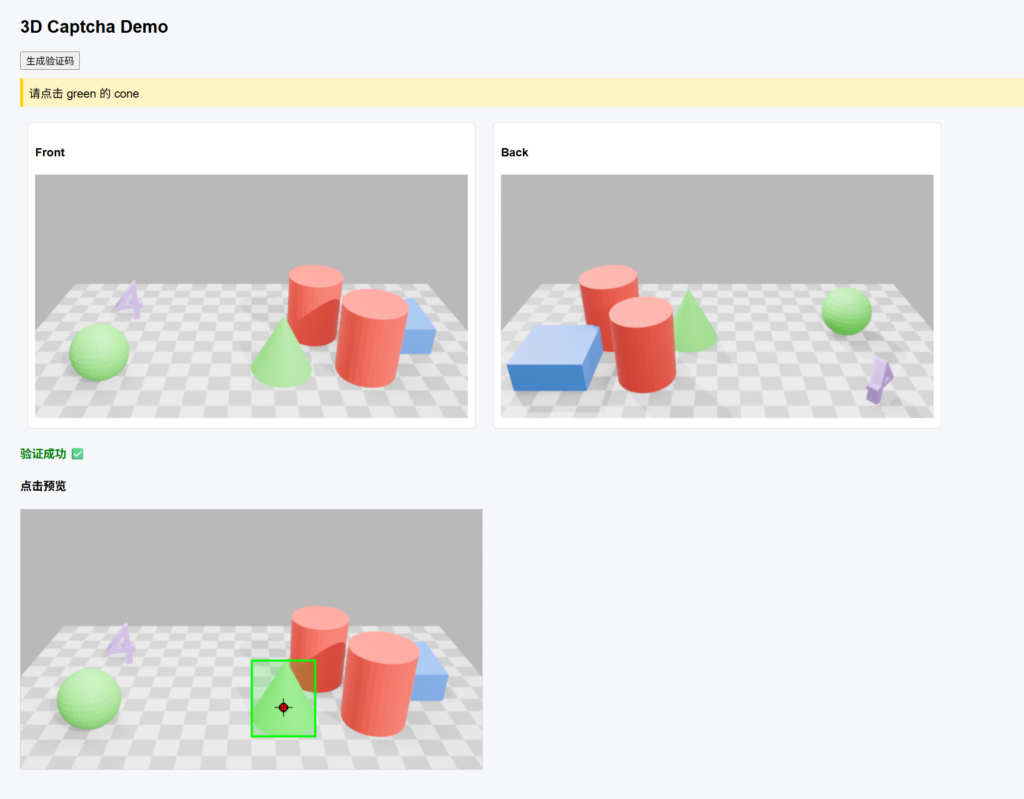Click the purple 4 in click preview
This screenshot has height=799, width=1024.
(122, 643)
